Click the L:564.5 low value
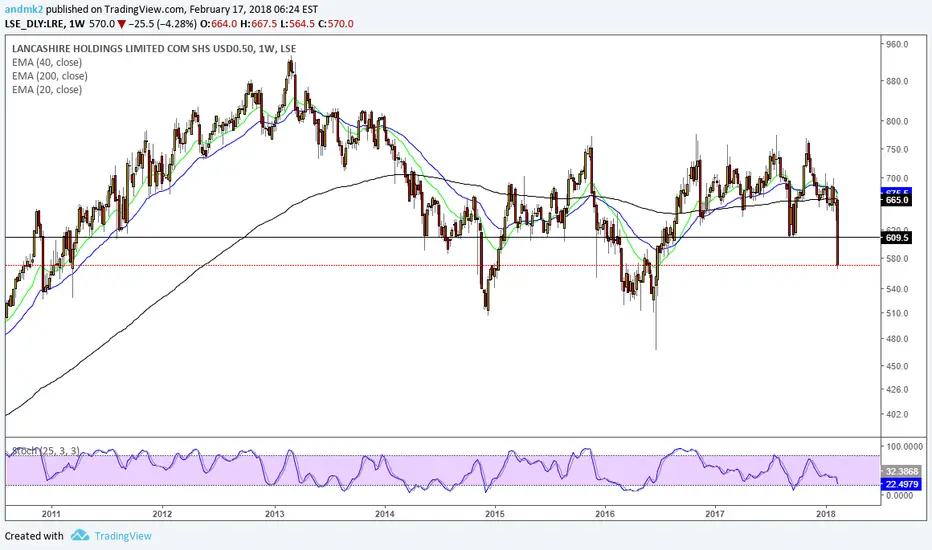The image size is (932, 550). [x=298, y=24]
